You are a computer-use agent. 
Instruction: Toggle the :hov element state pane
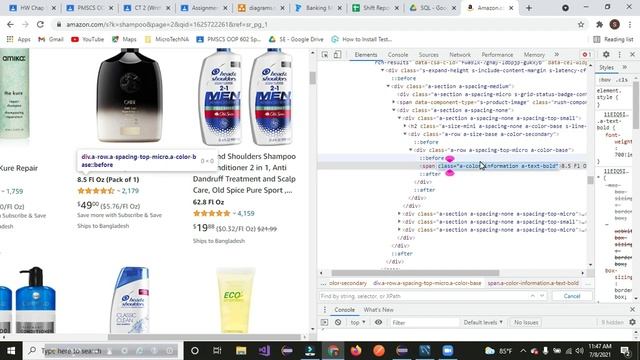(605, 80)
